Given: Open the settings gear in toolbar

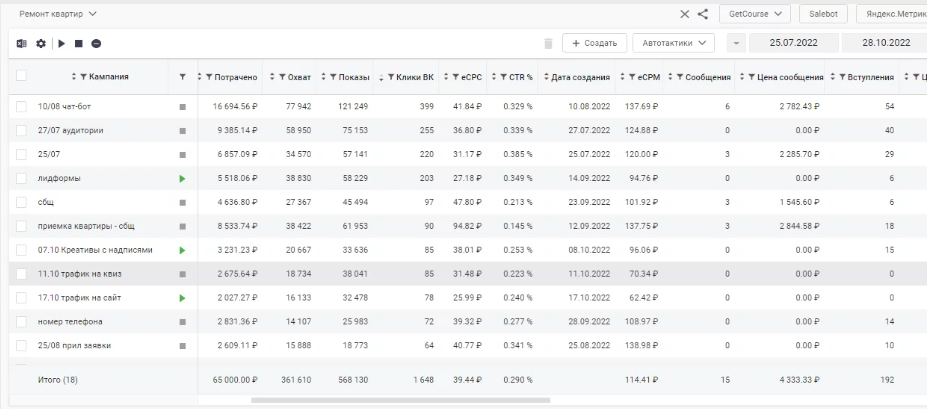Looking at the screenshot, I should pos(41,44).
